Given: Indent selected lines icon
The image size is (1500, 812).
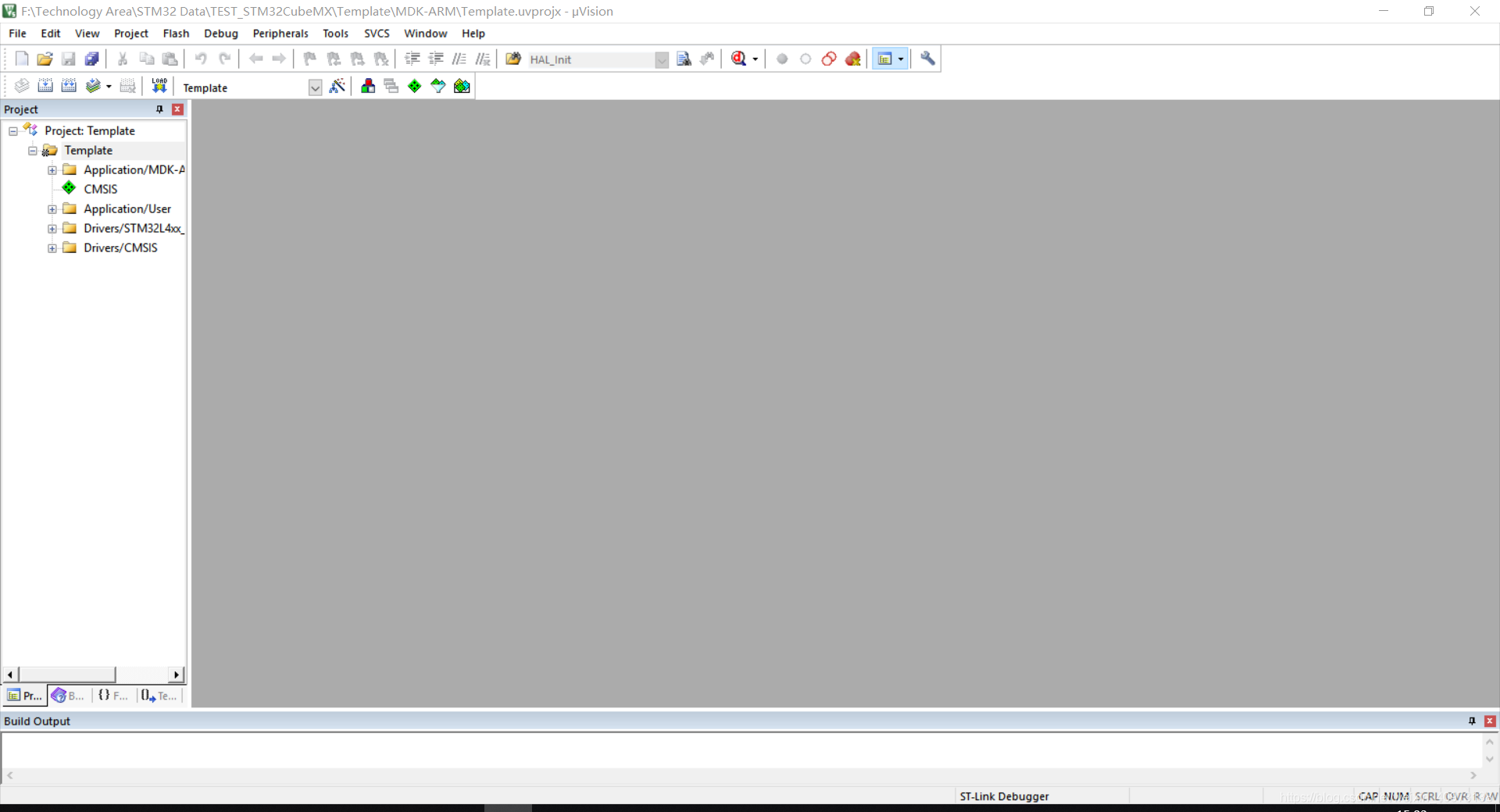Looking at the screenshot, I should point(412,59).
